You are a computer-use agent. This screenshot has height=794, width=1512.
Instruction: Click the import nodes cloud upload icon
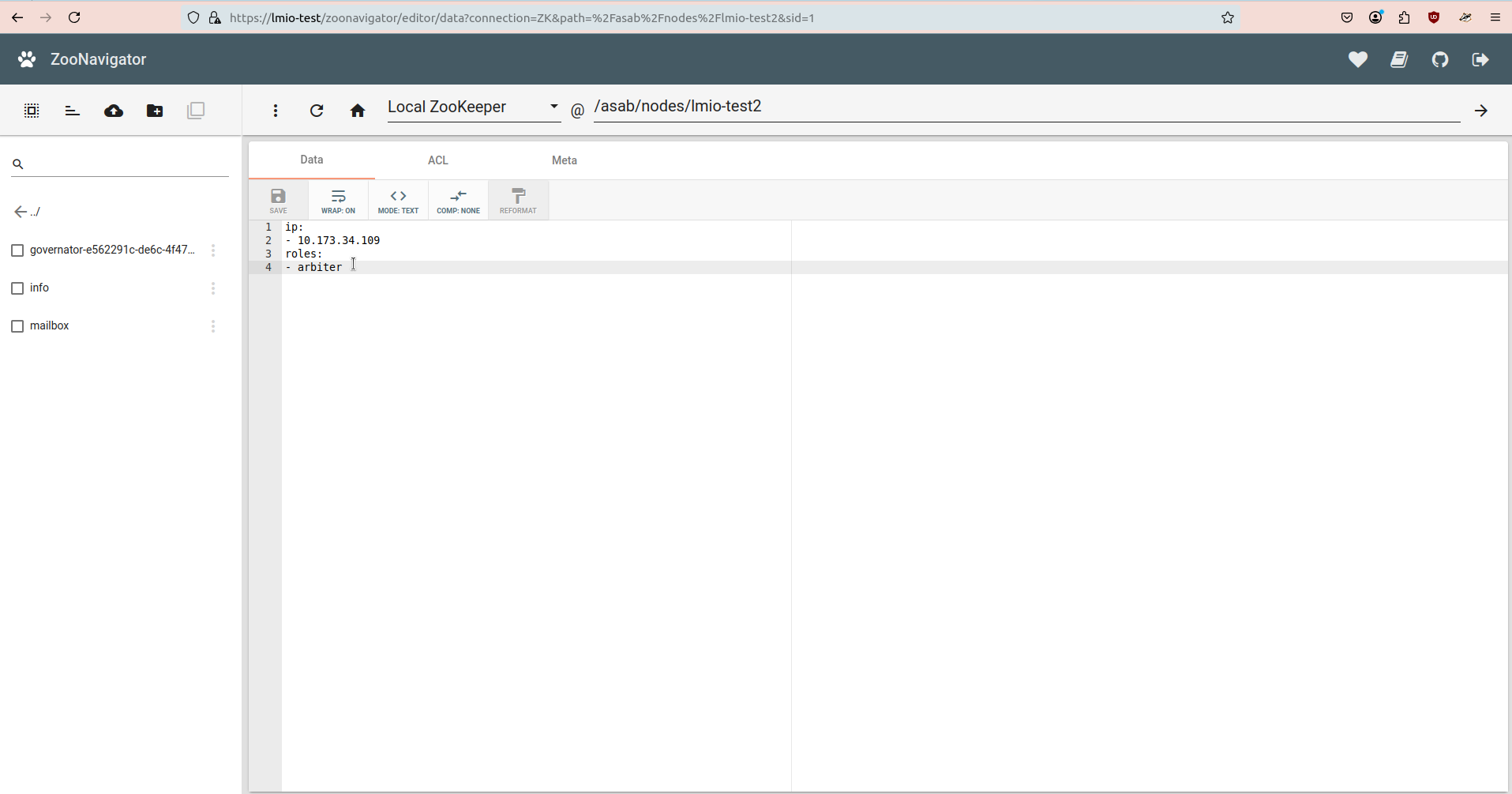(x=114, y=111)
